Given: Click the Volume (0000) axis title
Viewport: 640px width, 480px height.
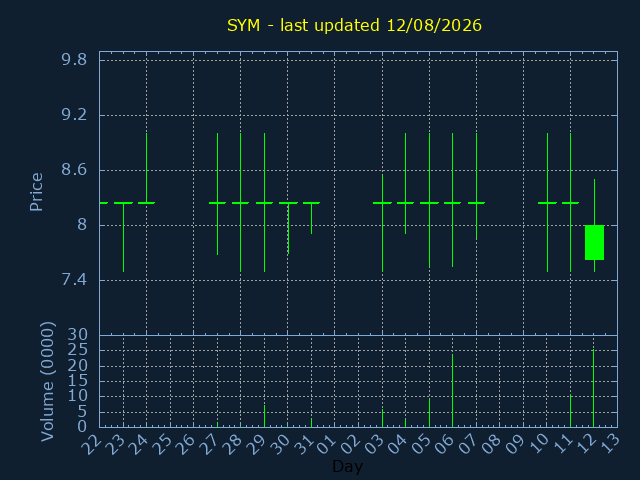Looking at the screenshot, I should 47,382.
